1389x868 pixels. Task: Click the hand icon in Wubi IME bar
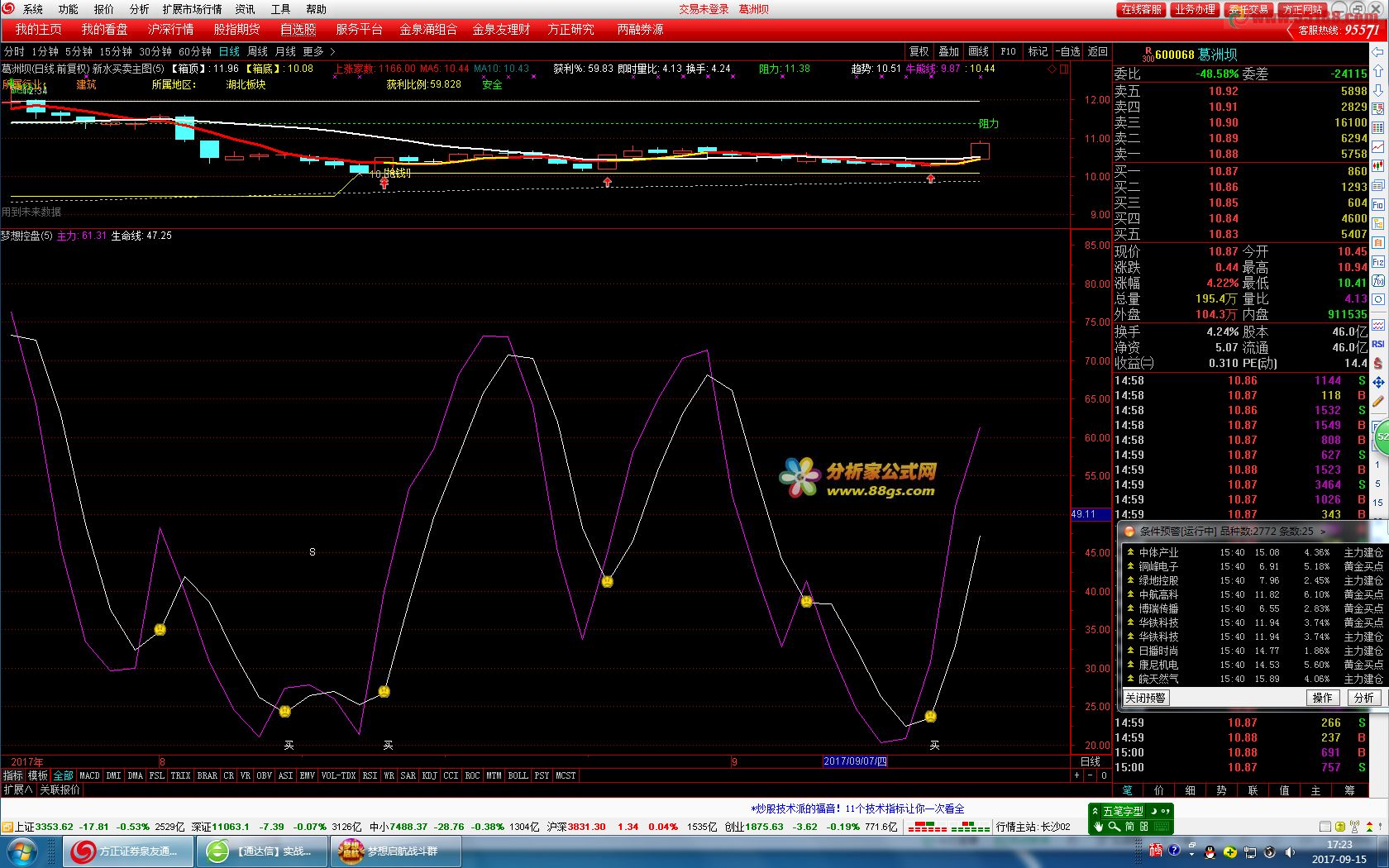tap(1099, 827)
